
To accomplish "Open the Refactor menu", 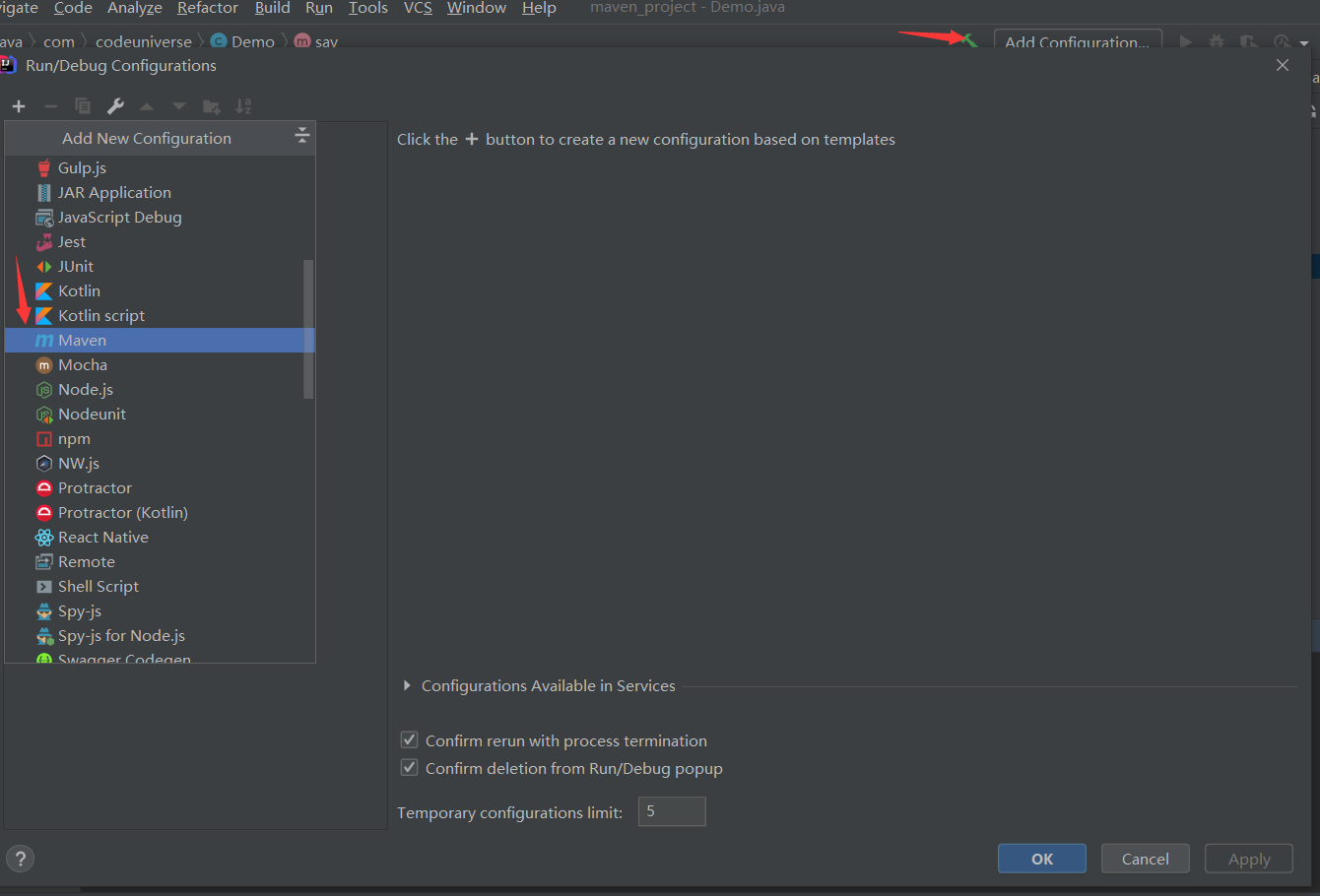I will [x=208, y=8].
